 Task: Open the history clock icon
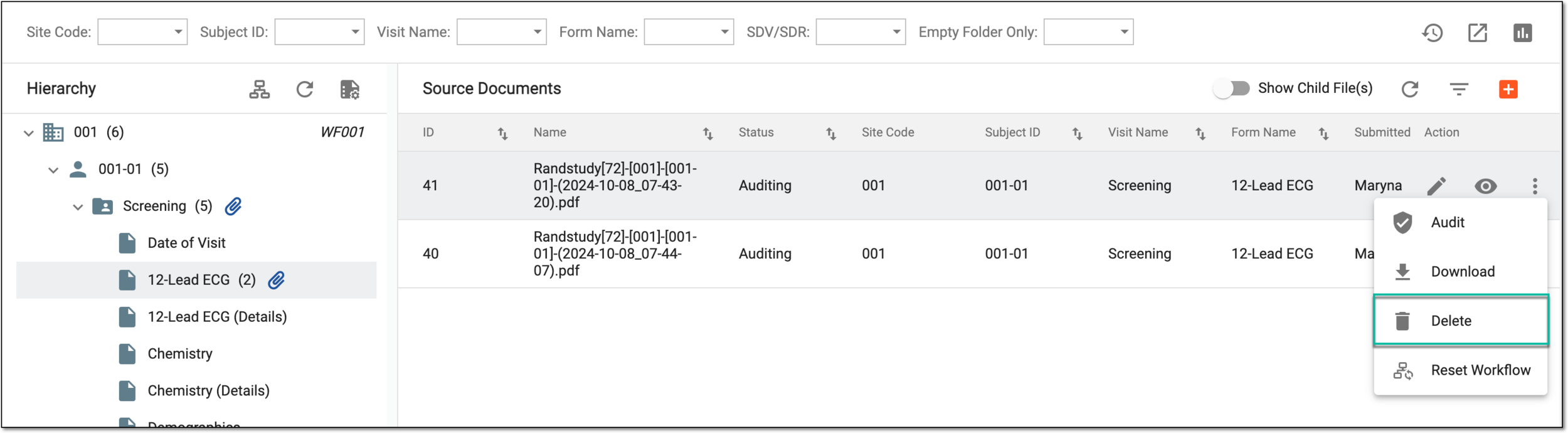(x=1432, y=33)
